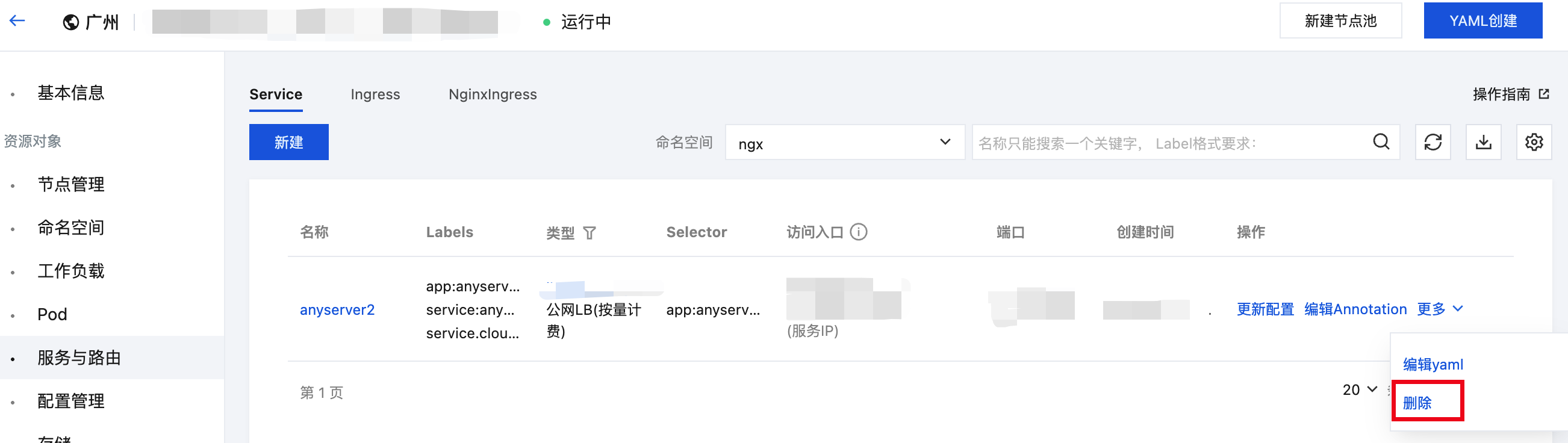
Task: Open the settings gear icon
Action: [x=1534, y=142]
